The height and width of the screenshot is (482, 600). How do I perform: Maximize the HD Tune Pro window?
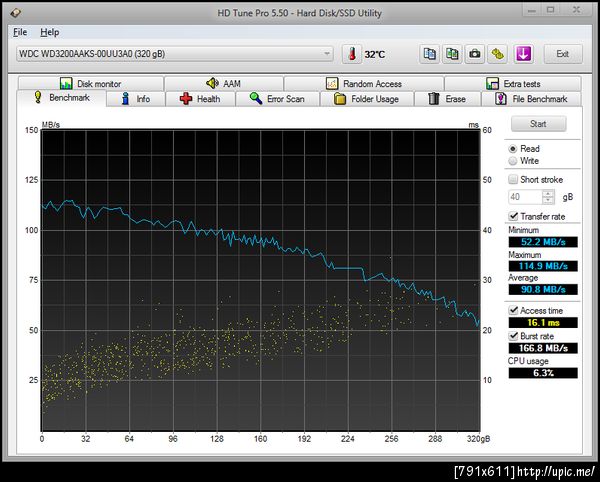(x=550, y=10)
